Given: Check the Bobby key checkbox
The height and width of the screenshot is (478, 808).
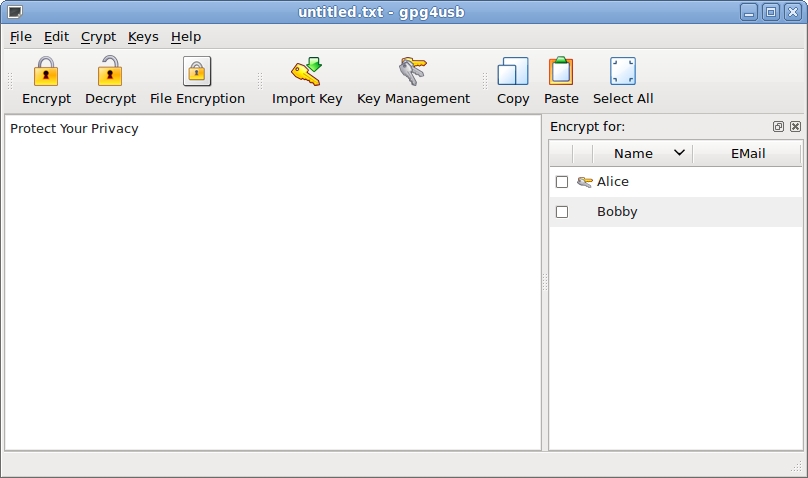Looking at the screenshot, I should point(562,212).
